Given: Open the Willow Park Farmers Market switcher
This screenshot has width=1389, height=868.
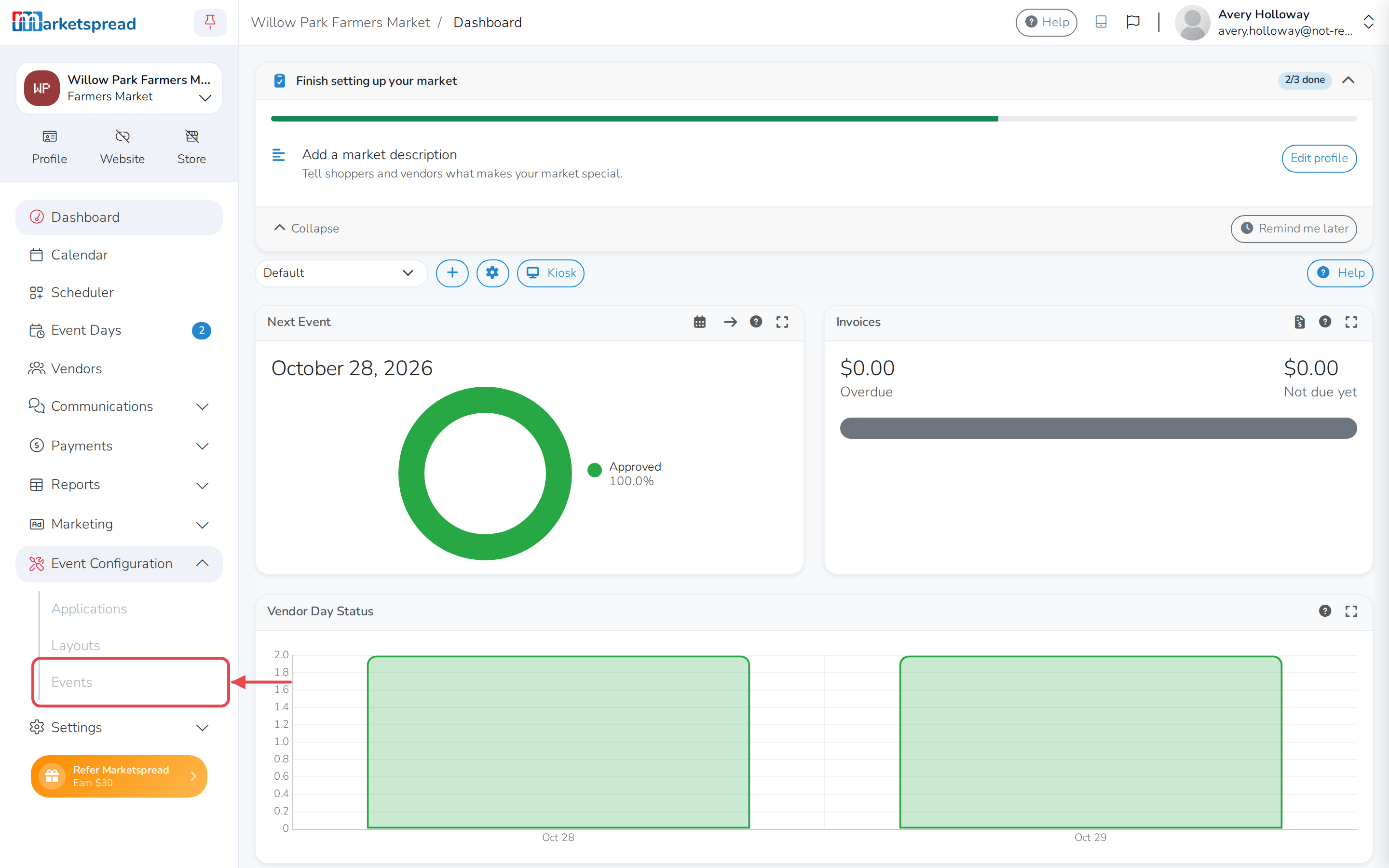Looking at the screenshot, I should pyautogui.click(x=119, y=88).
